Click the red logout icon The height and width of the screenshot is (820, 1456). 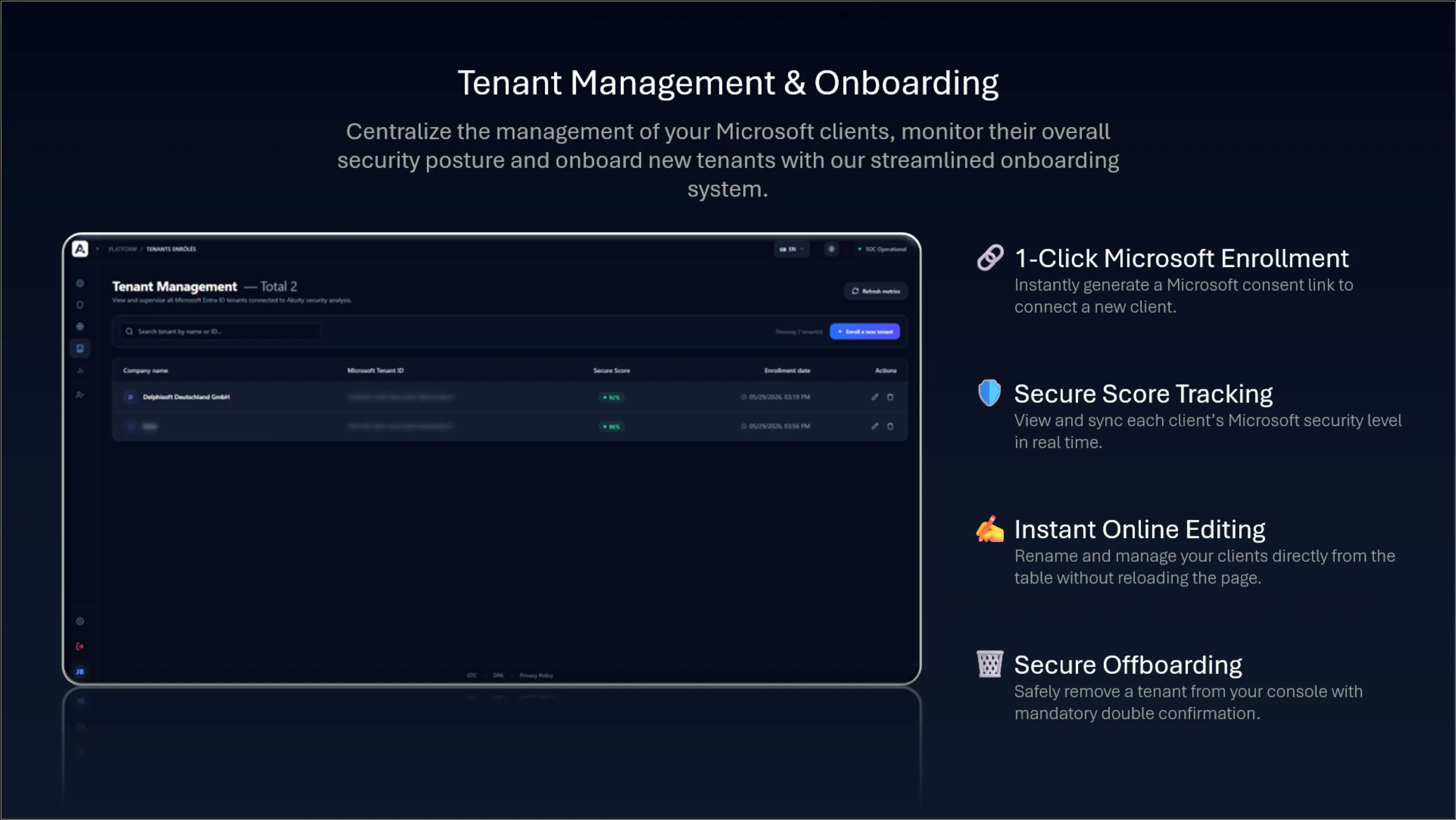80,646
